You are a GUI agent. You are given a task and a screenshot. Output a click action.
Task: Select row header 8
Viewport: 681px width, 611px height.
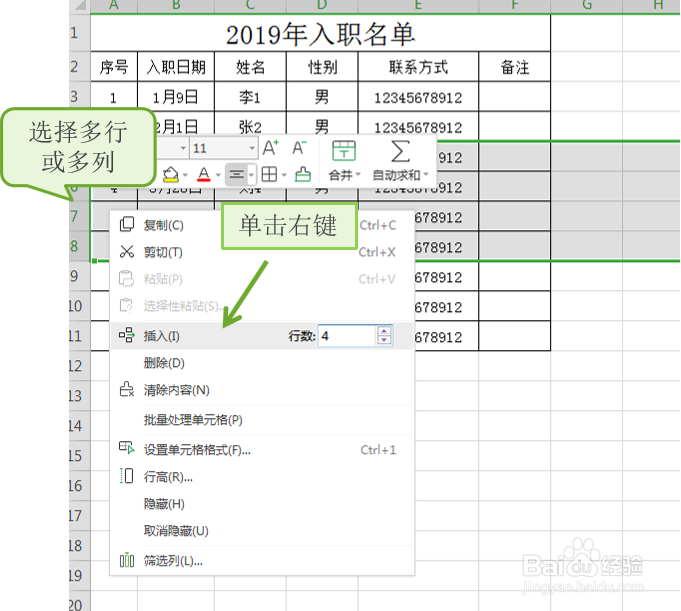click(79, 246)
